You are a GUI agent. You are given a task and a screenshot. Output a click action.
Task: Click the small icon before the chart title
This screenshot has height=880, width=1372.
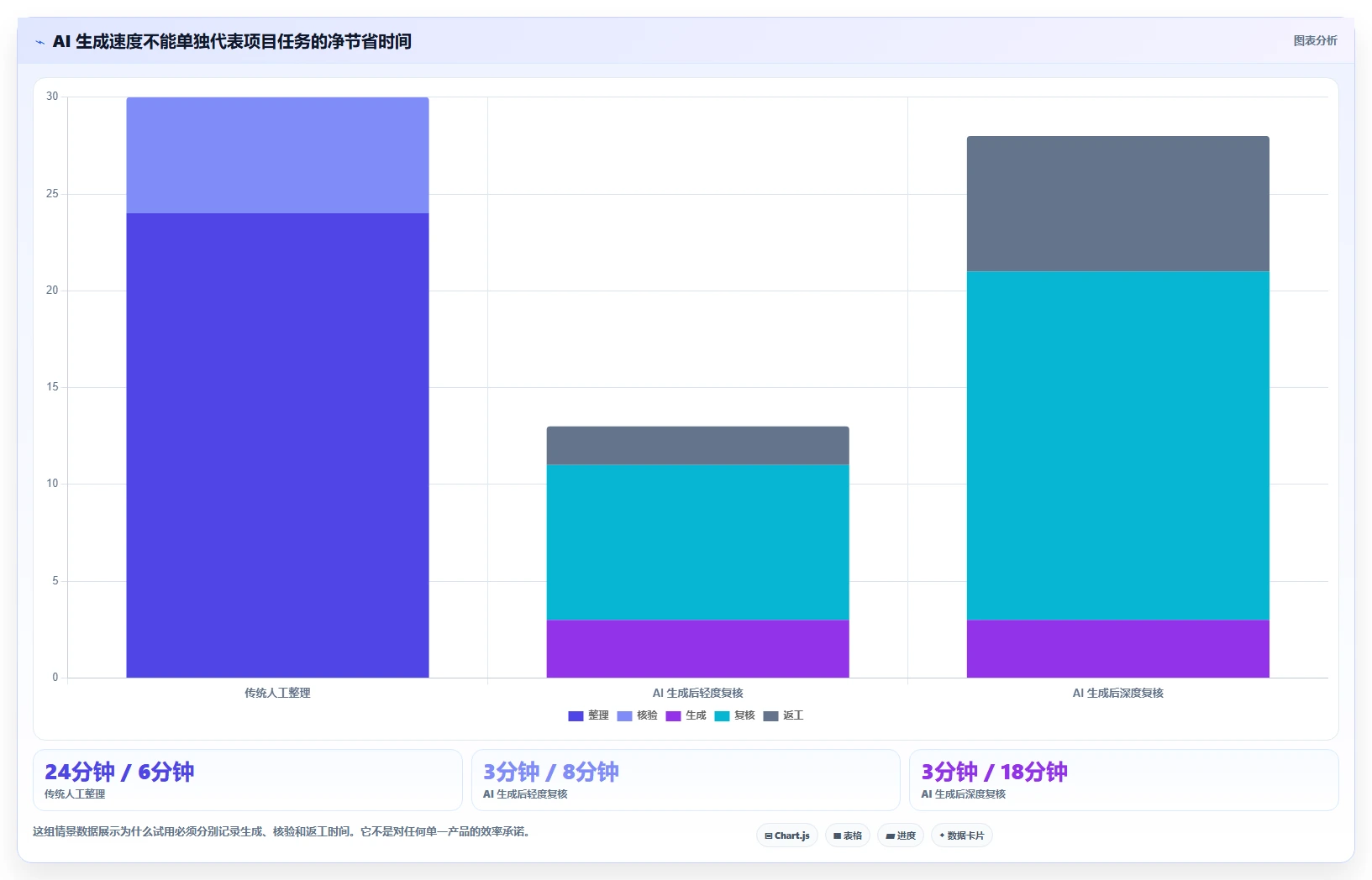(x=39, y=42)
